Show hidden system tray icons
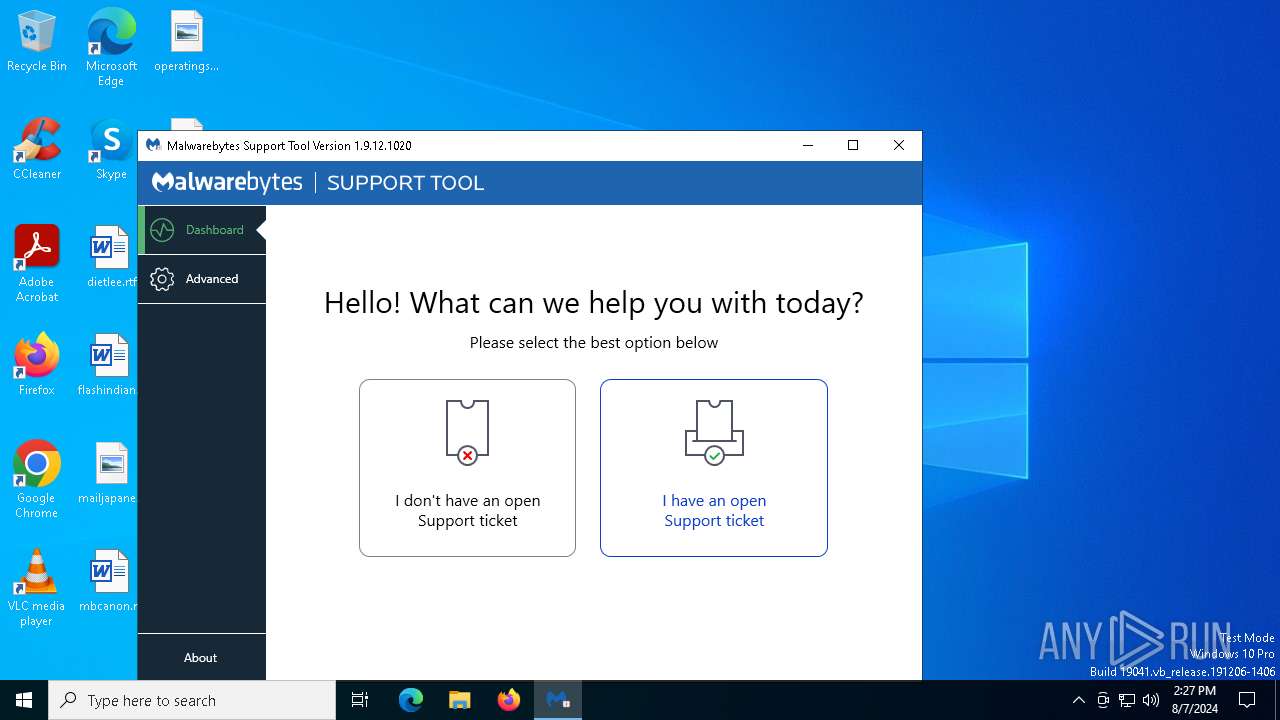 tap(1078, 700)
